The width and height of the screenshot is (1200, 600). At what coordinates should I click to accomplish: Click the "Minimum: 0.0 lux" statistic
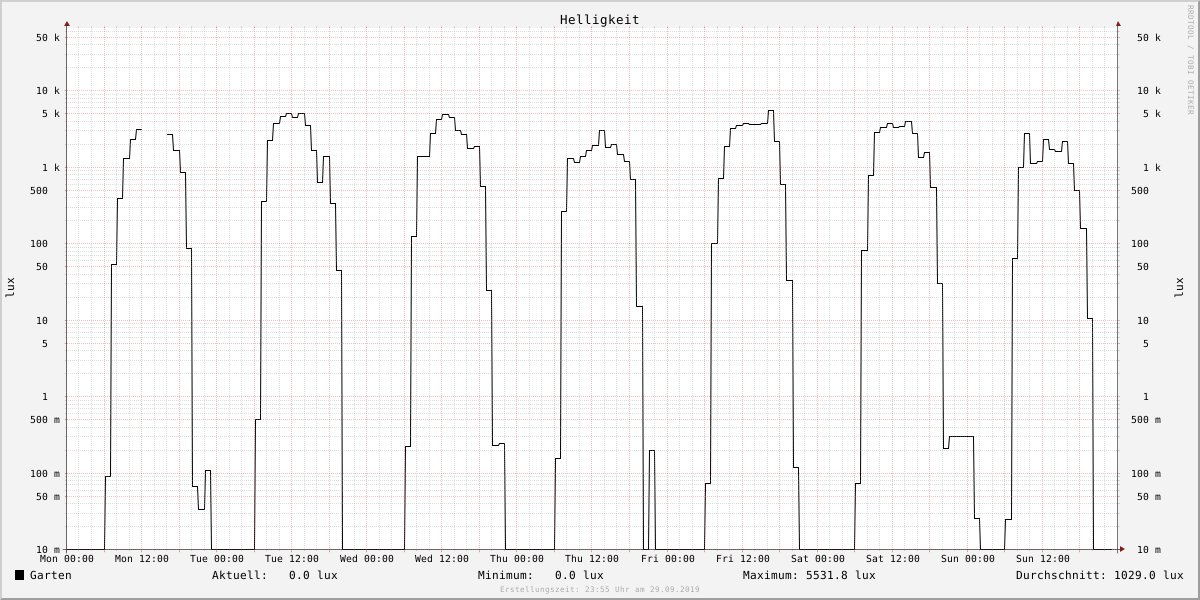(x=541, y=575)
